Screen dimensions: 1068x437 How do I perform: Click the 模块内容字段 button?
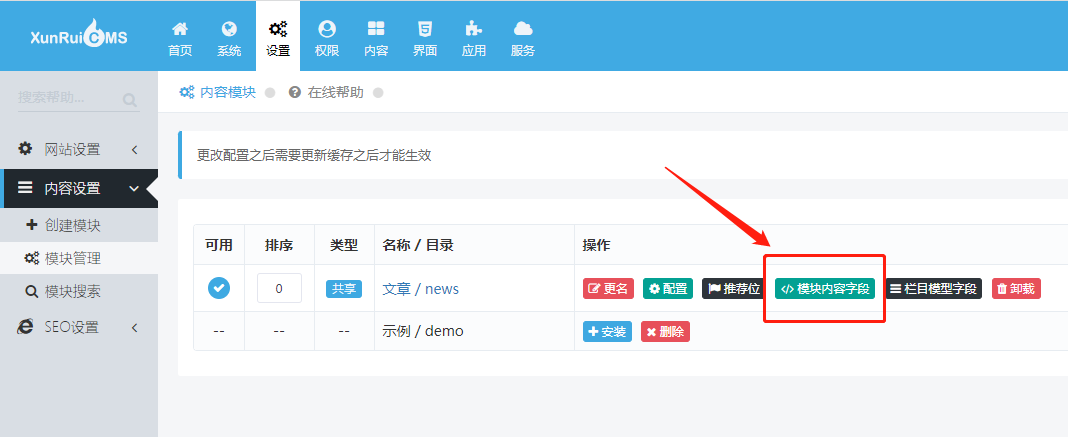[x=824, y=289]
